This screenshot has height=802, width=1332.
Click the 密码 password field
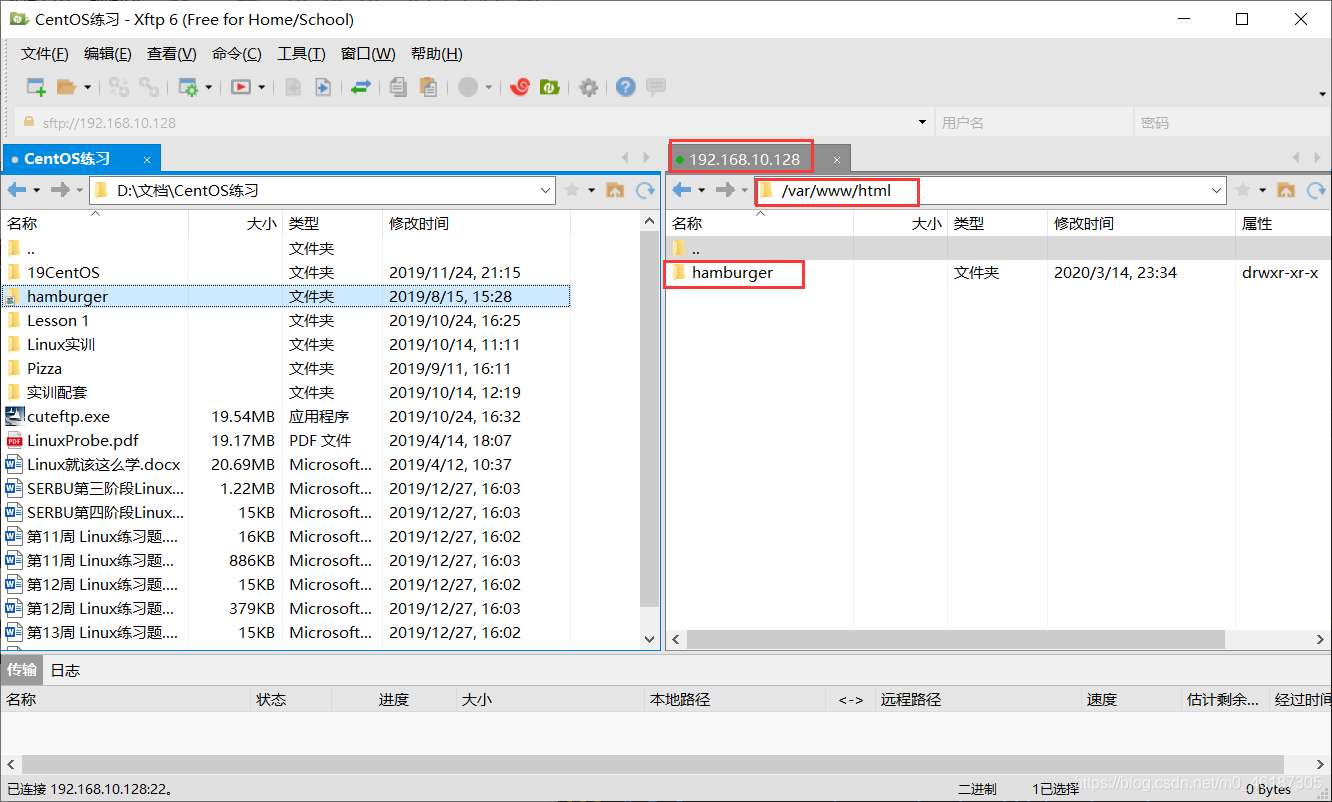click(x=1231, y=122)
